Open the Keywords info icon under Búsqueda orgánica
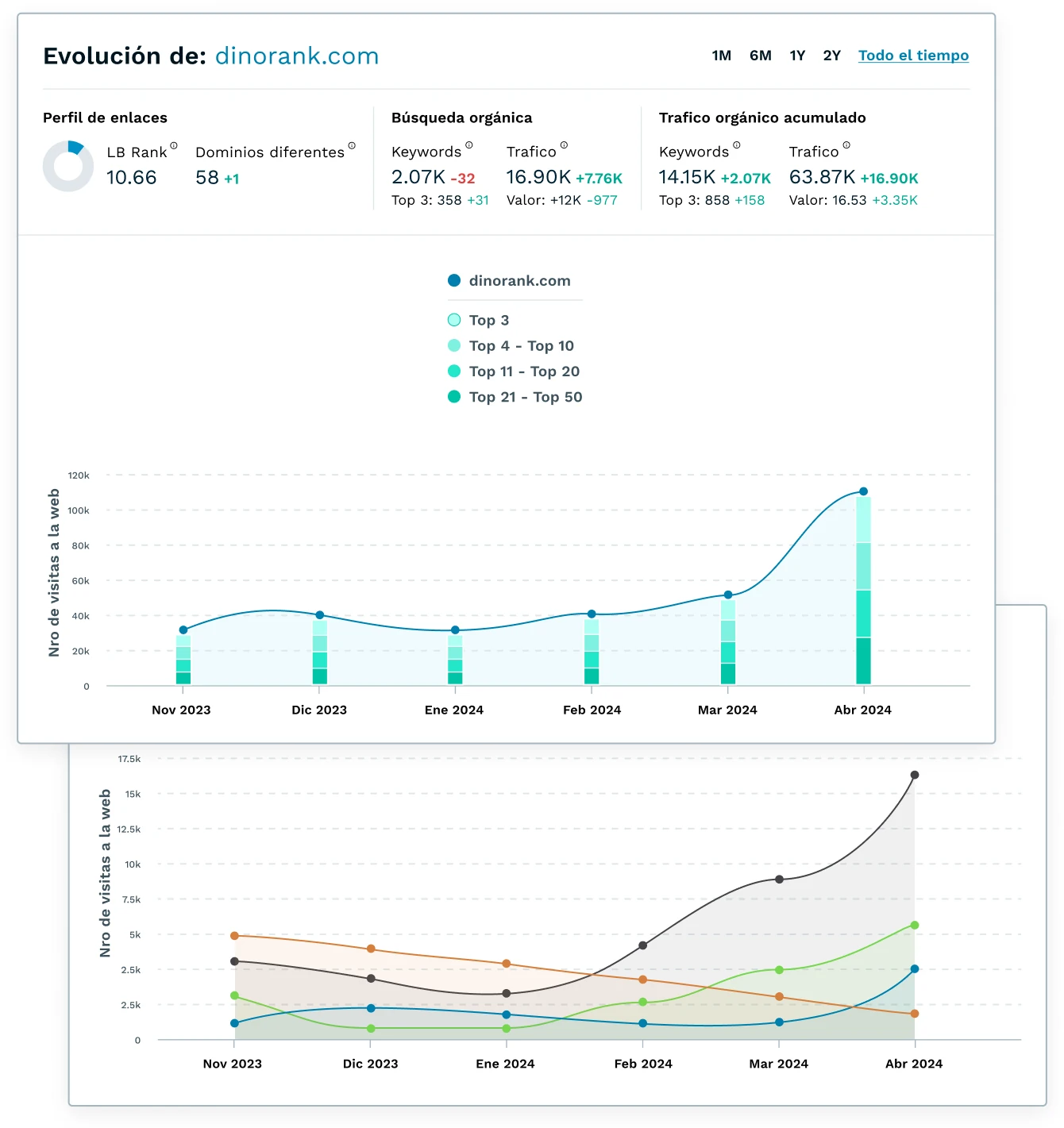 click(469, 145)
